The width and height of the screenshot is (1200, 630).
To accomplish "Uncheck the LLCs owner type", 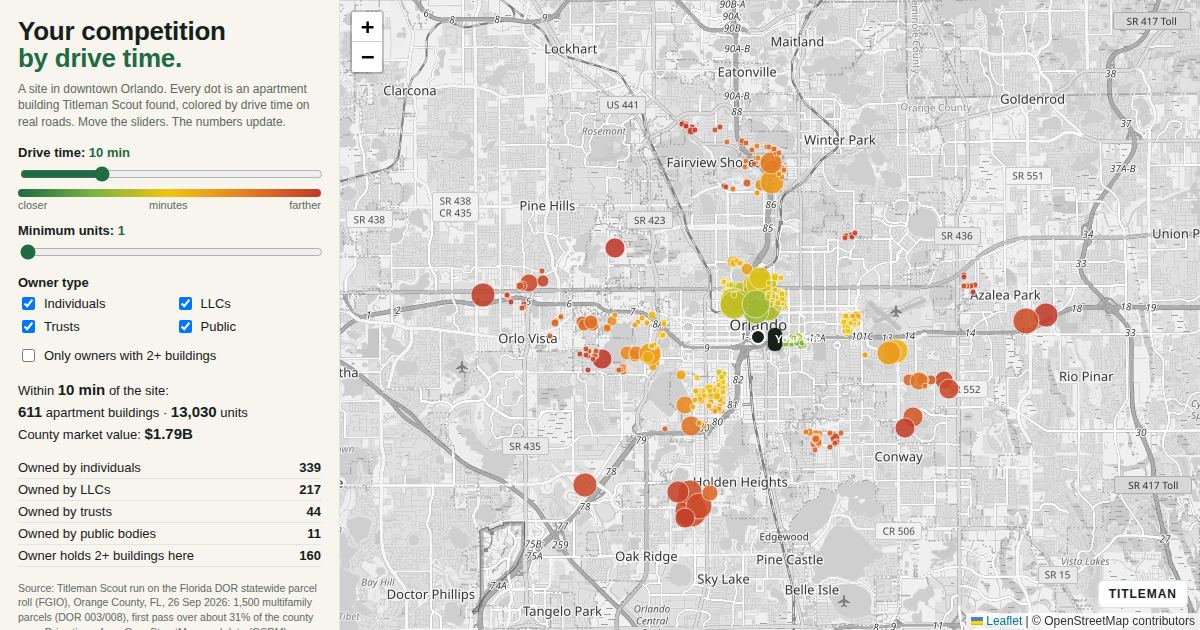I will point(185,304).
